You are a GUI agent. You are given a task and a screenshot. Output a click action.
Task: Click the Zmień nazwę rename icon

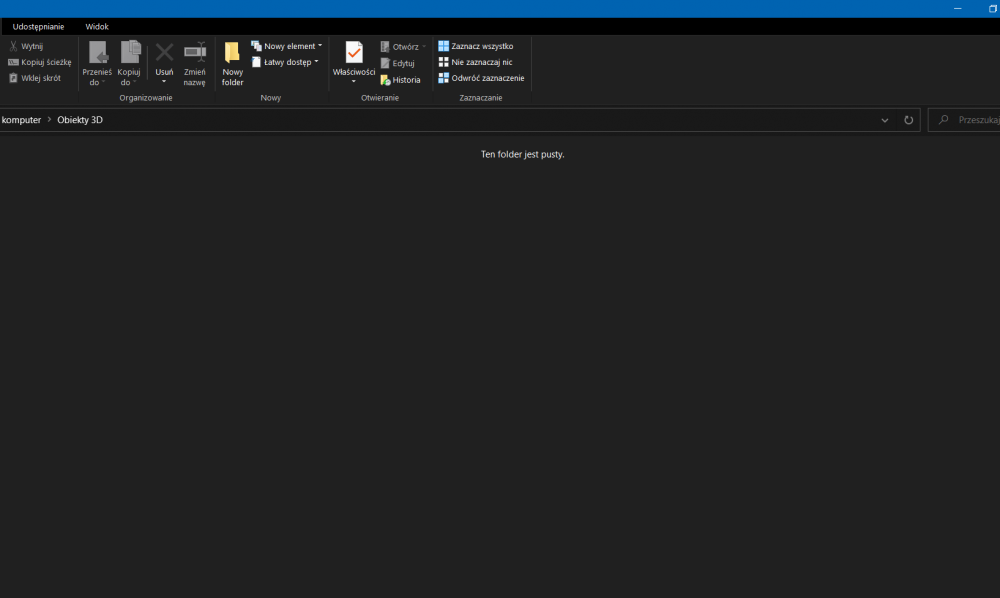pos(195,53)
